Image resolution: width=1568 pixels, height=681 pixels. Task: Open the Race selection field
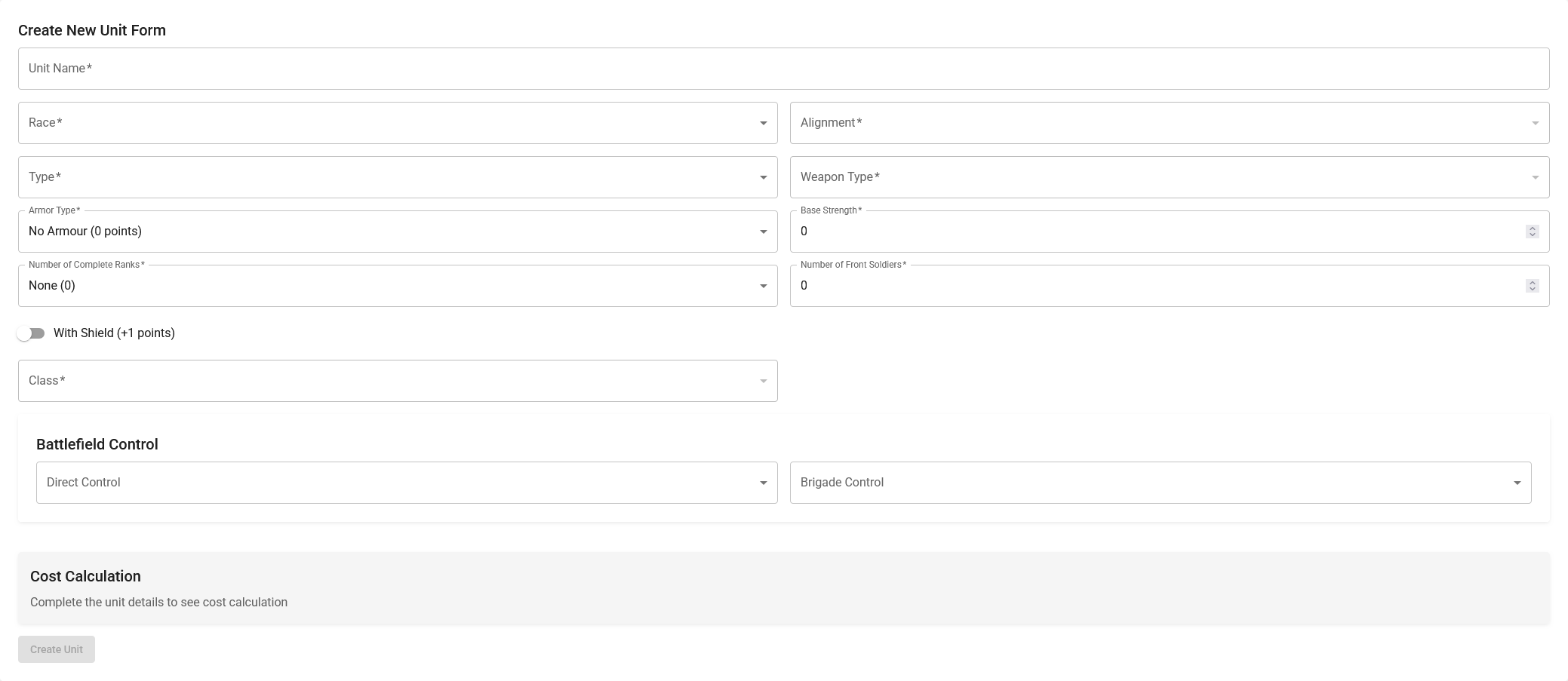(x=392, y=123)
